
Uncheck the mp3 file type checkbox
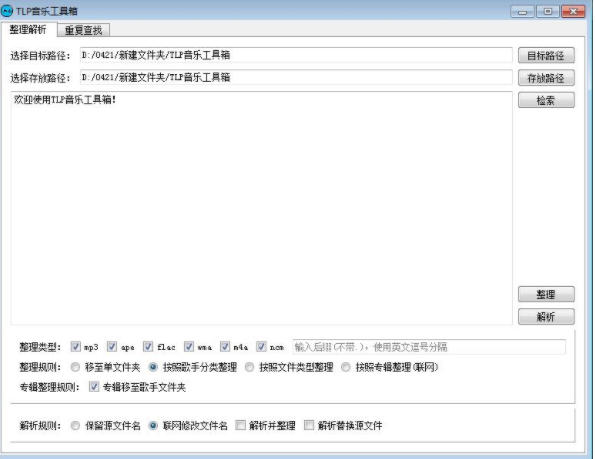tap(76, 346)
